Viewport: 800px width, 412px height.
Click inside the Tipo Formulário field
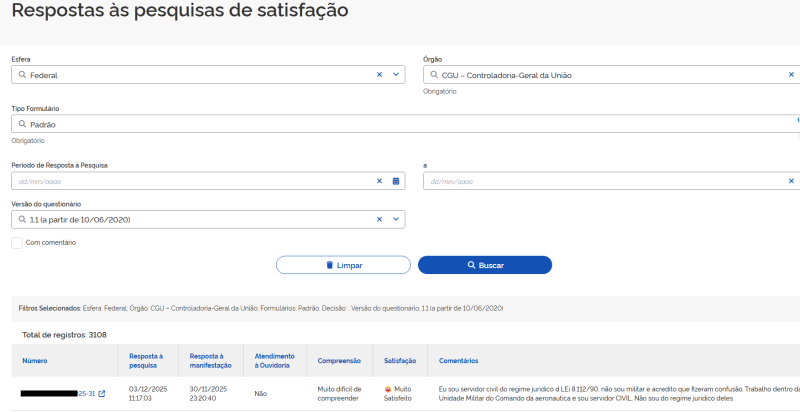pos(400,124)
